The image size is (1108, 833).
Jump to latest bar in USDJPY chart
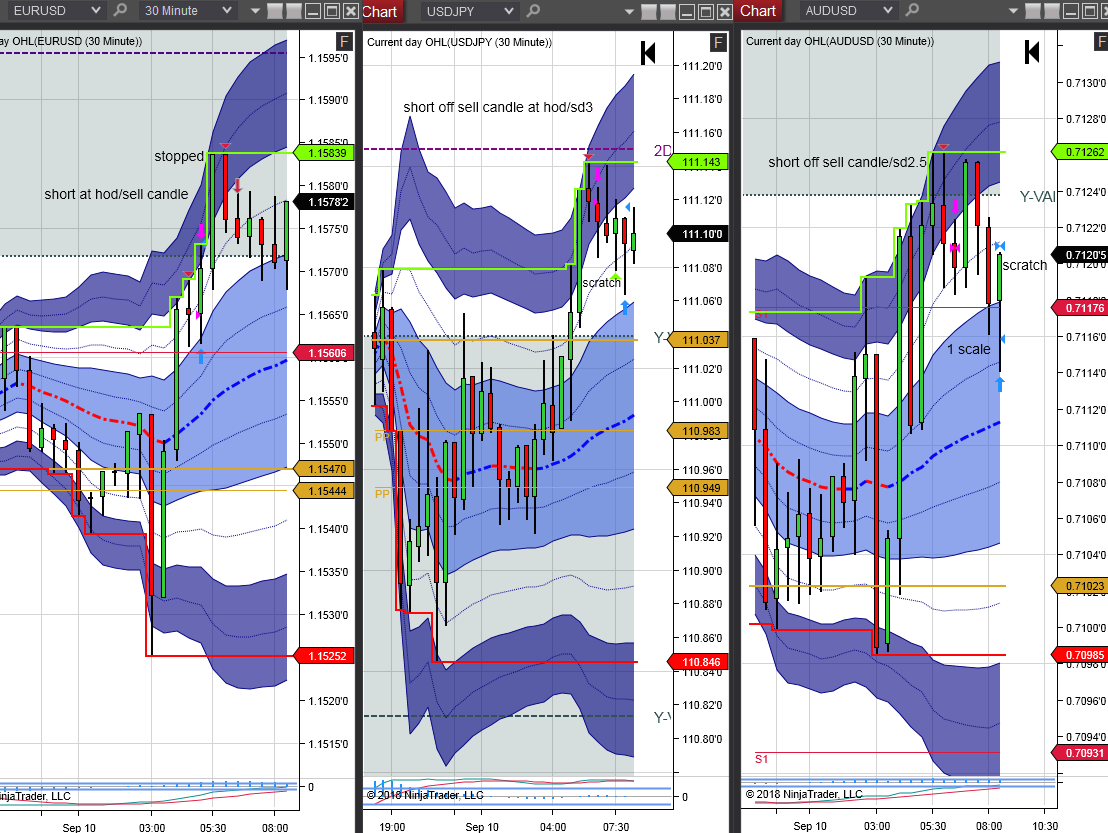click(648, 53)
